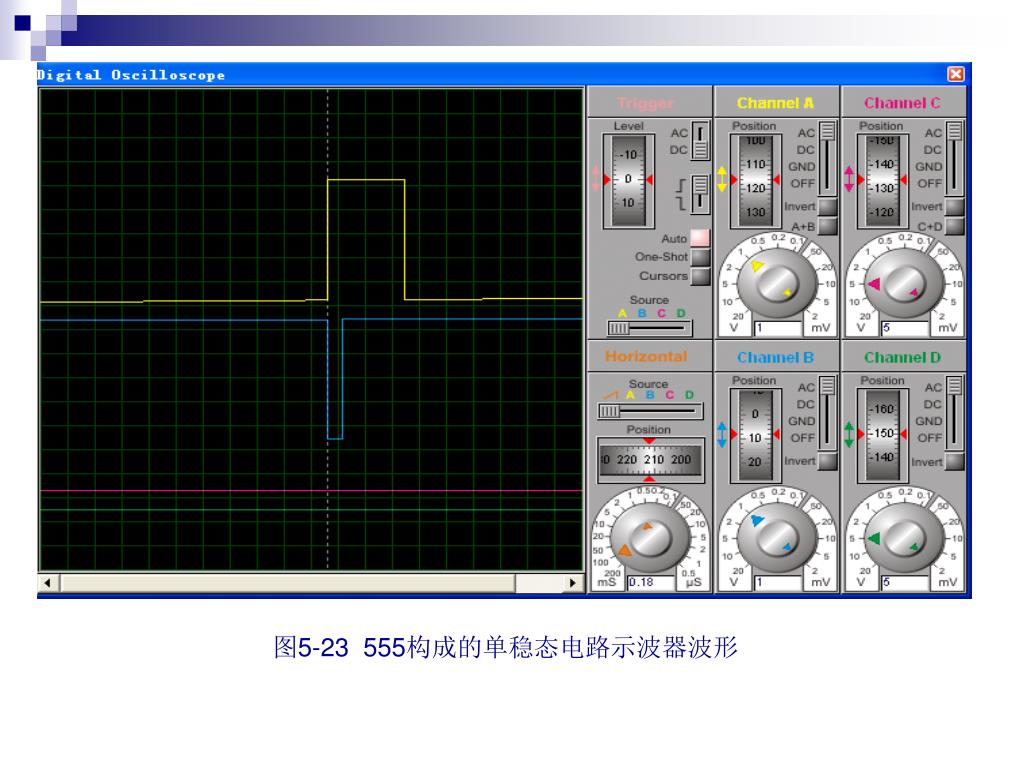Click Channel C coupling mode slider
The width and height of the screenshot is (1024, 768).
click(954, 158)
